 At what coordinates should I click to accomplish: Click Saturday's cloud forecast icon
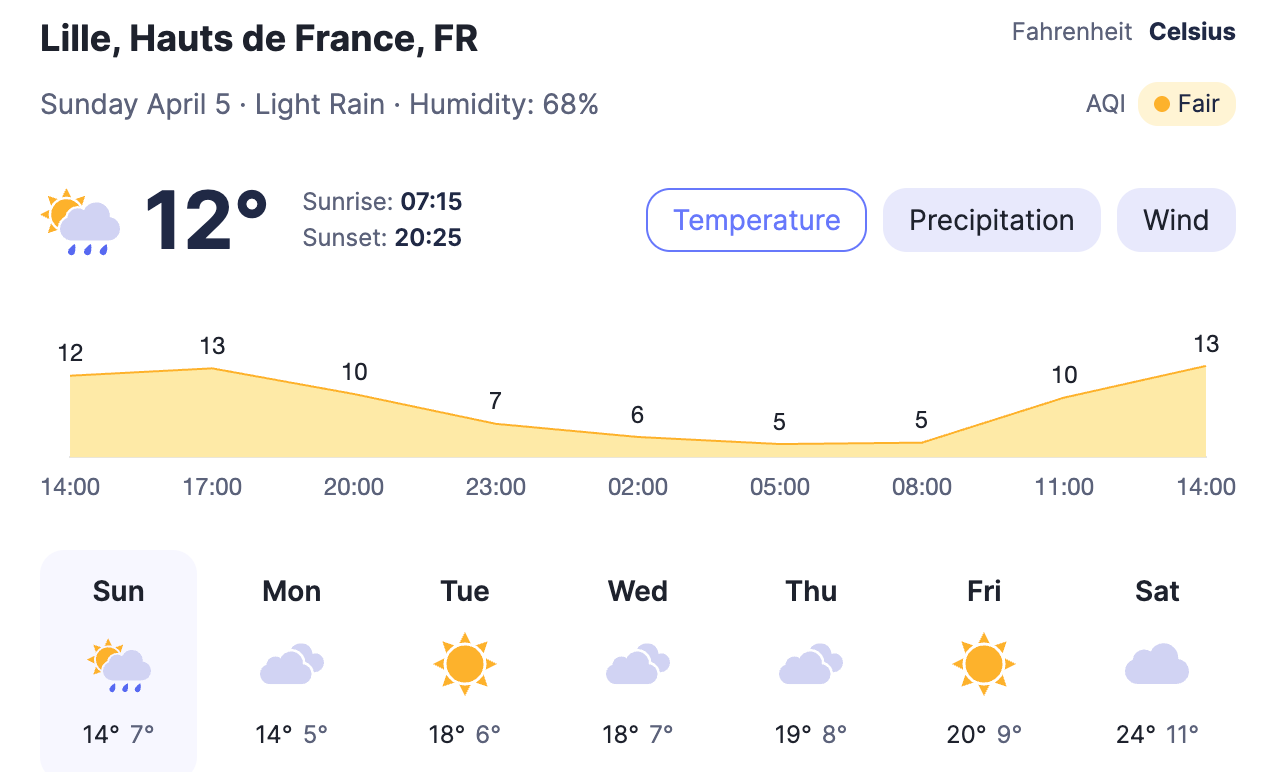tap(1157, 665)
